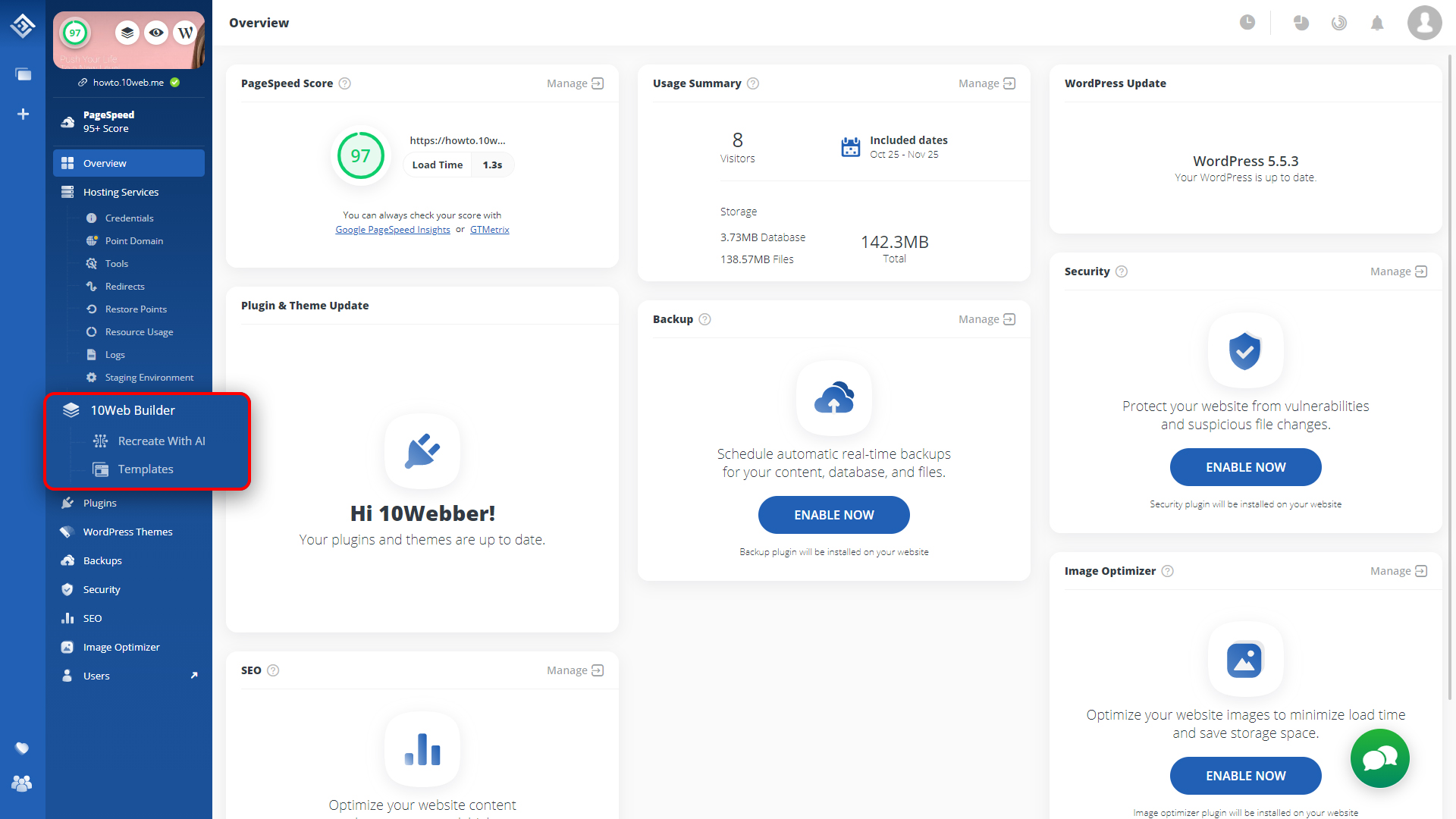
Task: Click the 10Web logo icon
Action: point(23,26)
